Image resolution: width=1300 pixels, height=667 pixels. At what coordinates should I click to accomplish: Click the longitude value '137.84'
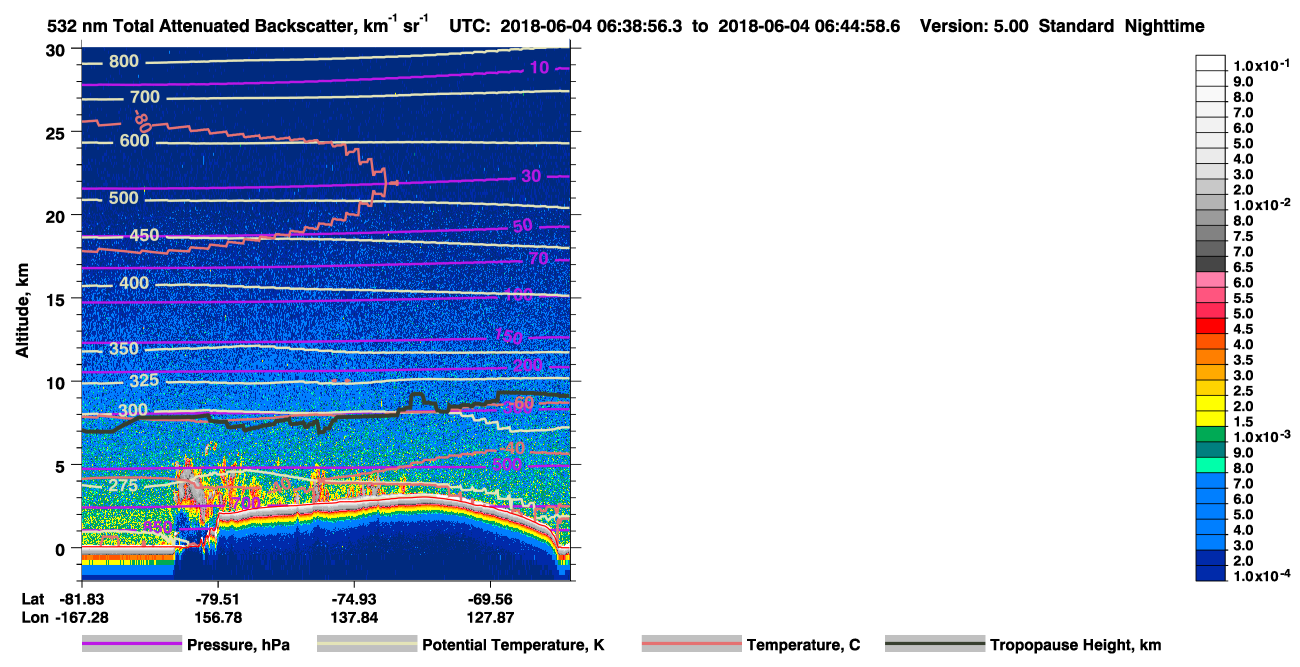354,617
